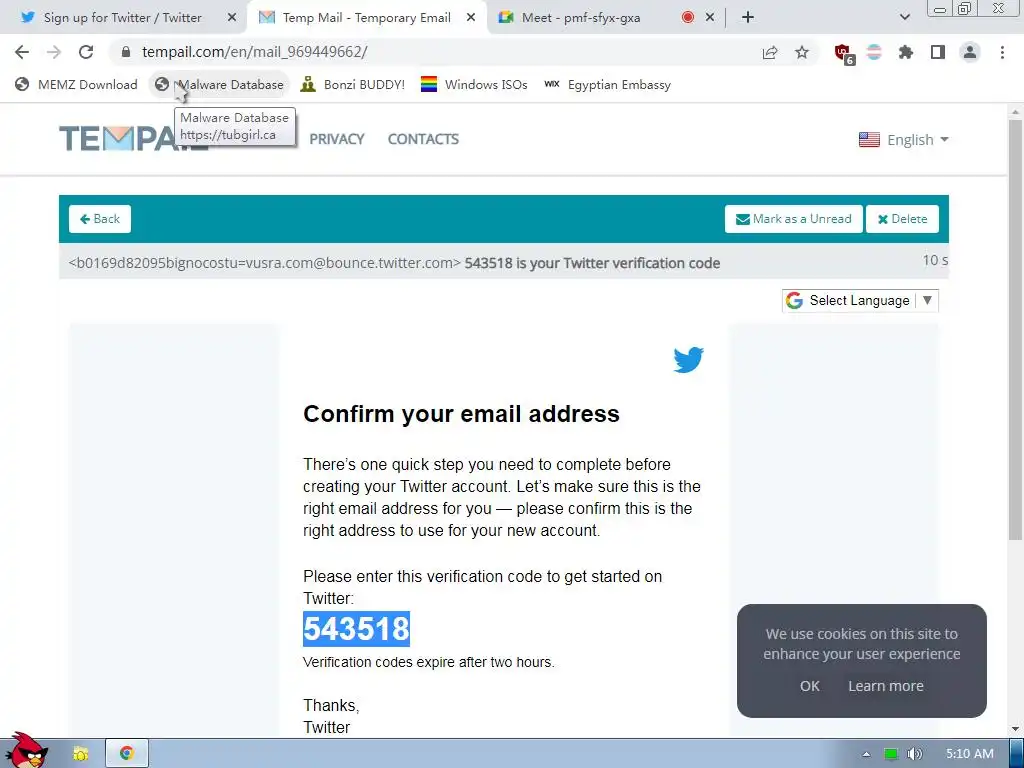
Task: Expand the tab search chevron
Action: 904,17
